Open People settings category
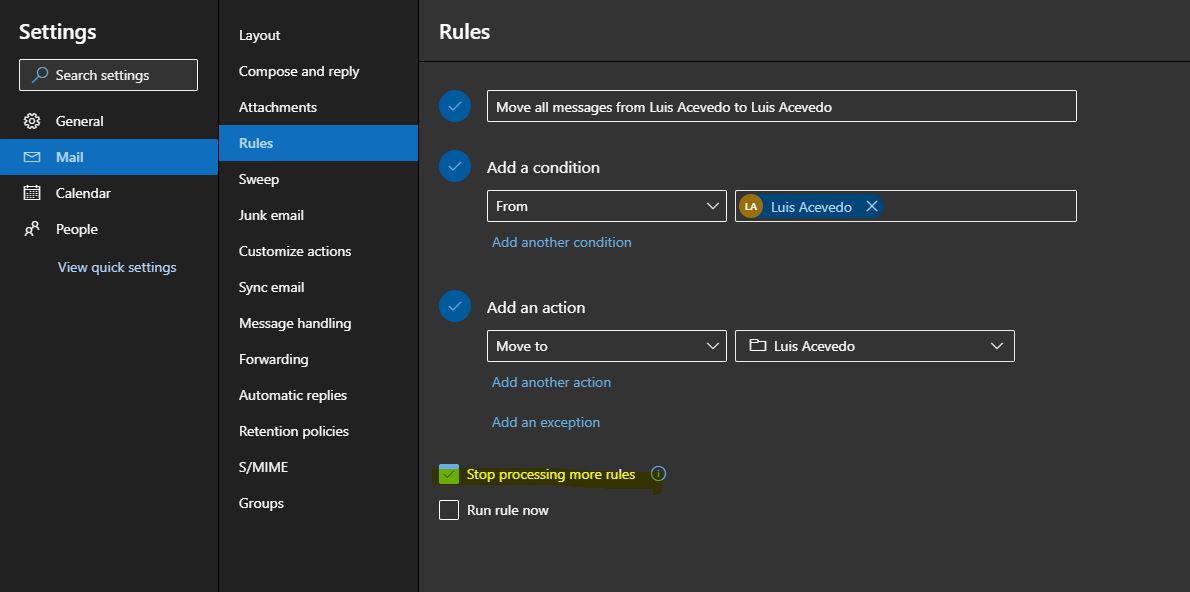Screen dimensions: 1190x592 (109, 229)
